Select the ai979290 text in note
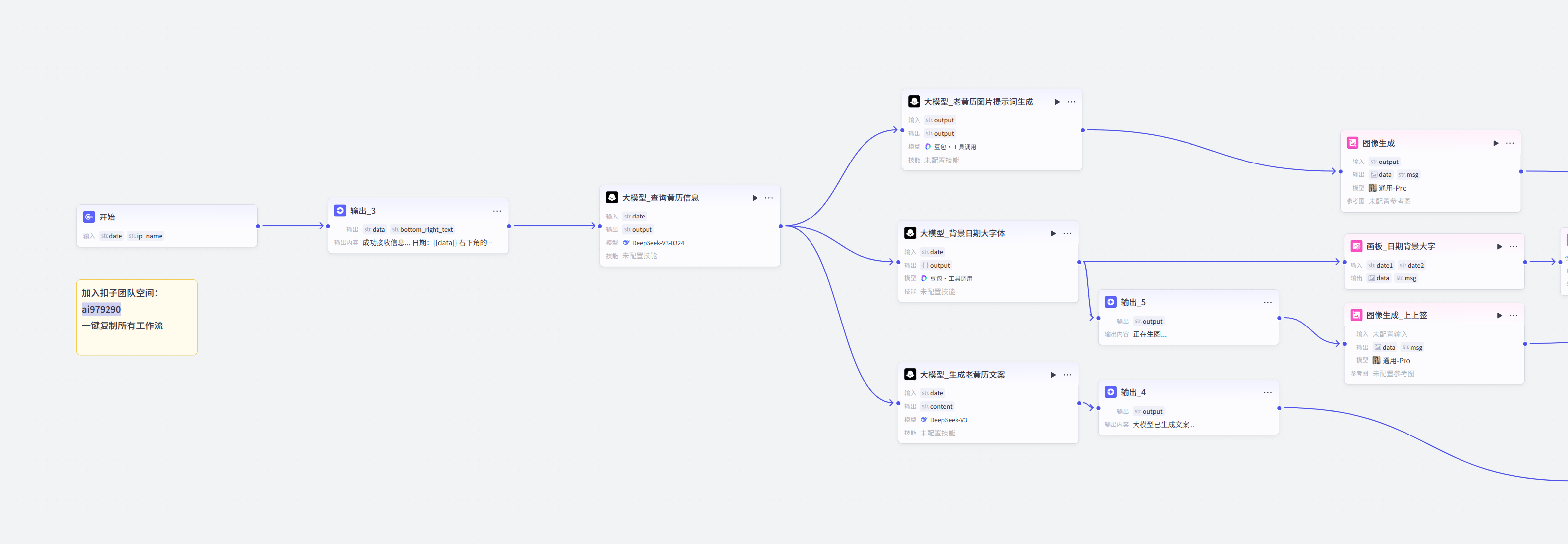The width and height of the screenshot is (1568, 544). click(x=101, y=309)
